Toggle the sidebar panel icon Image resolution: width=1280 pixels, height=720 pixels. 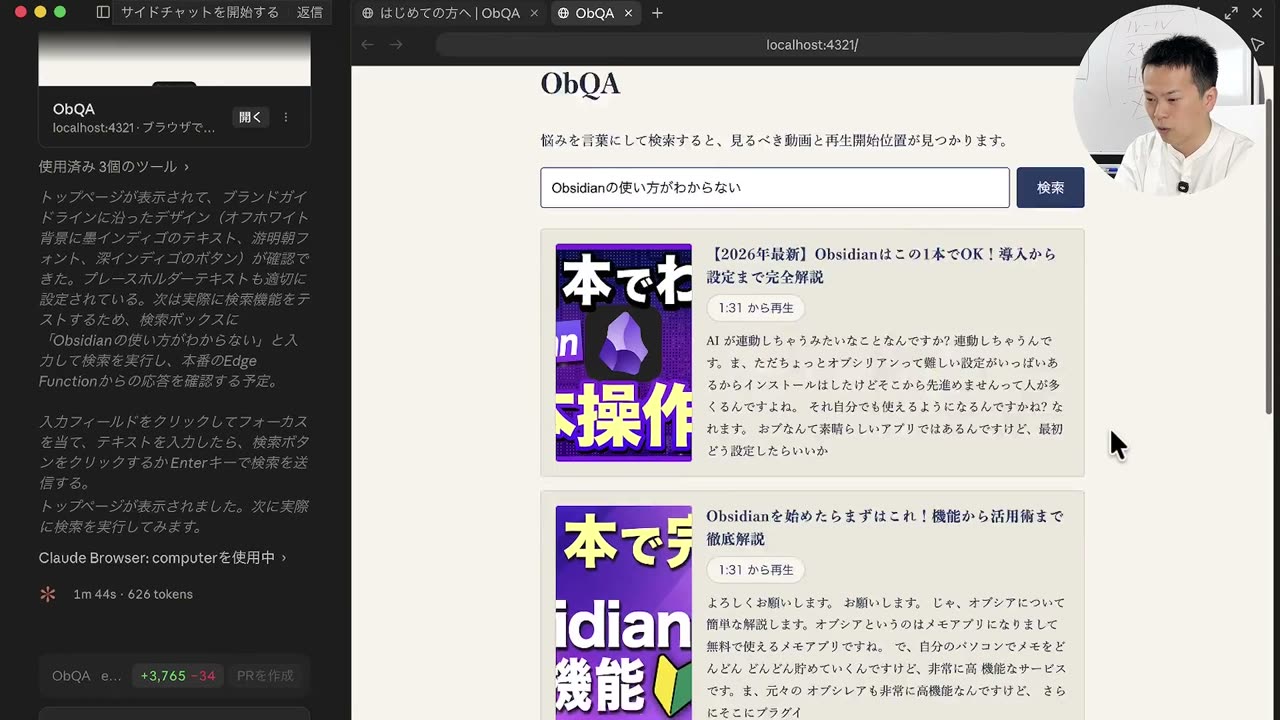click(x=103, y=12)
